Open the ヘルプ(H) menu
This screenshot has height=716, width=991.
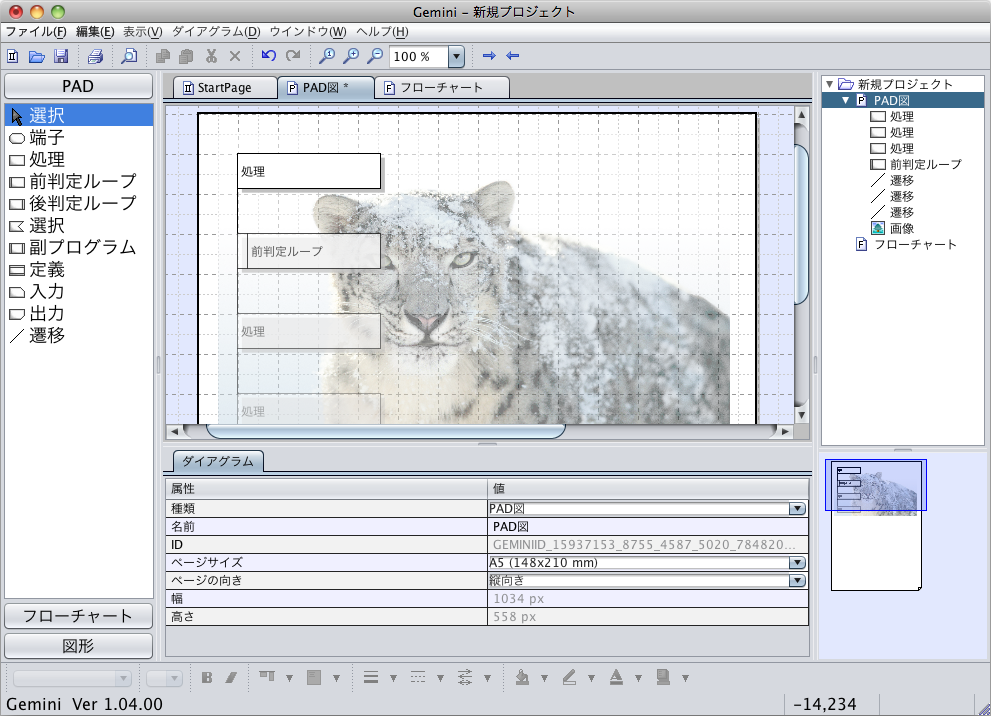[x=382, y=32]
